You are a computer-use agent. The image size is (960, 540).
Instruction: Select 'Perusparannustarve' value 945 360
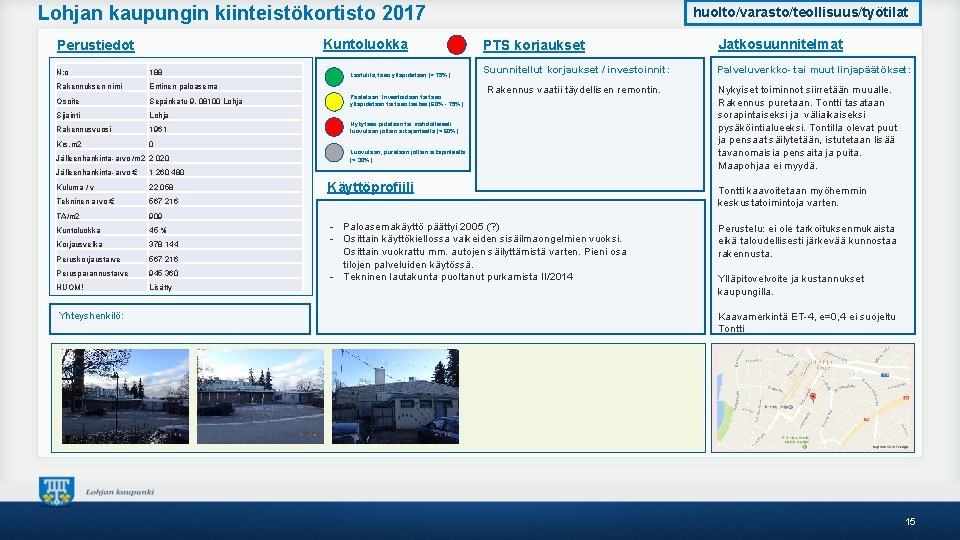(163, 273)
